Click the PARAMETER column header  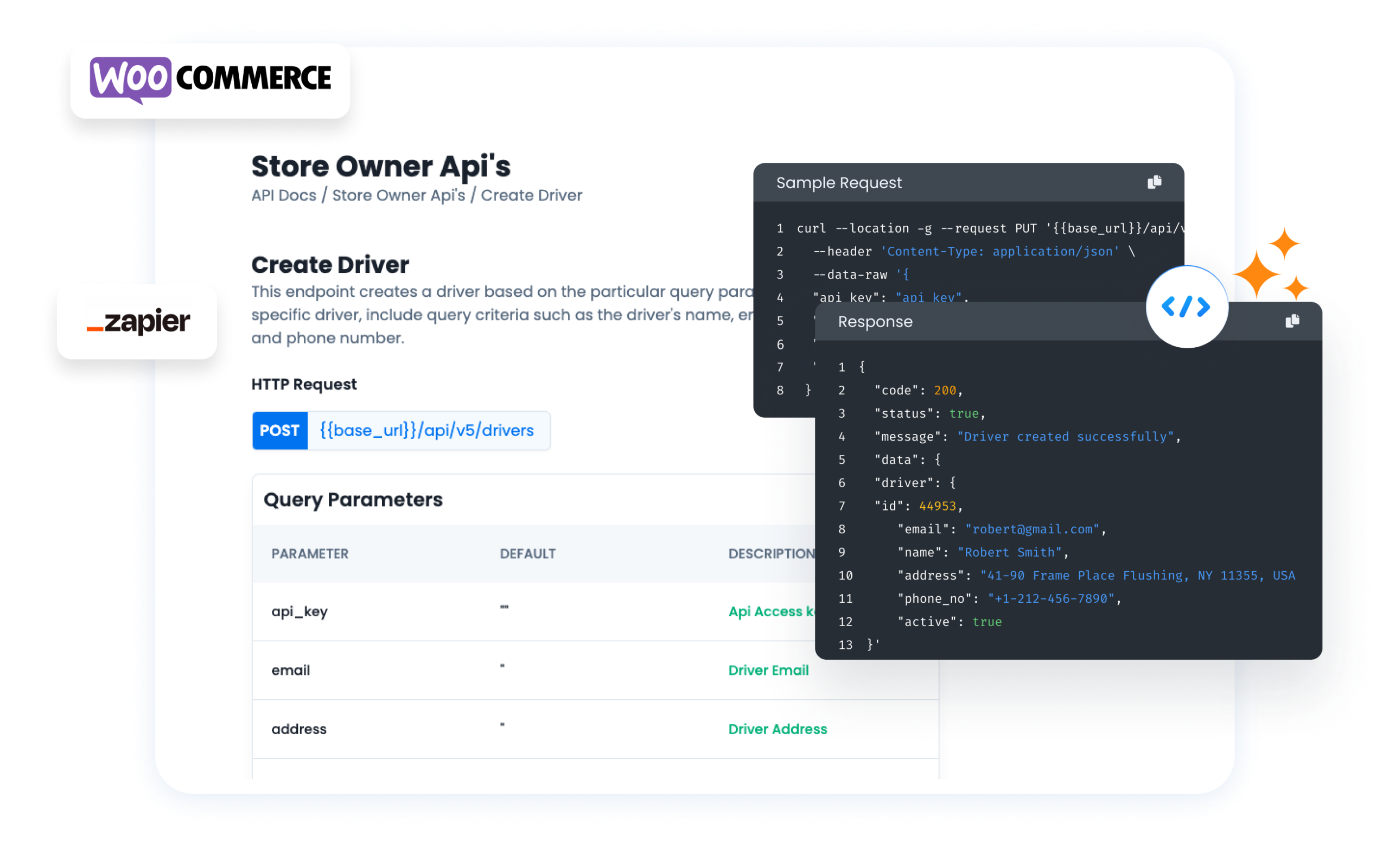click(x=310, y=553)
